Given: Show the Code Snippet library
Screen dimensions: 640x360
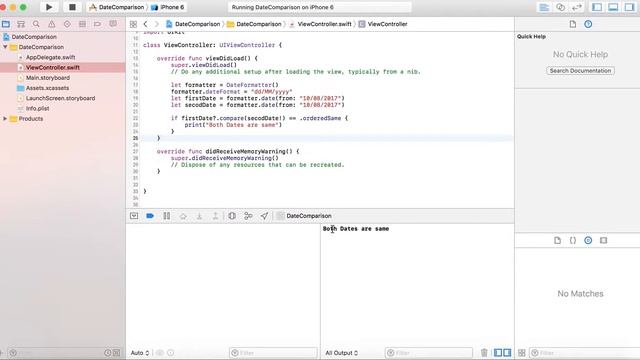Looking at the screenshot, I should click(573, 240).
